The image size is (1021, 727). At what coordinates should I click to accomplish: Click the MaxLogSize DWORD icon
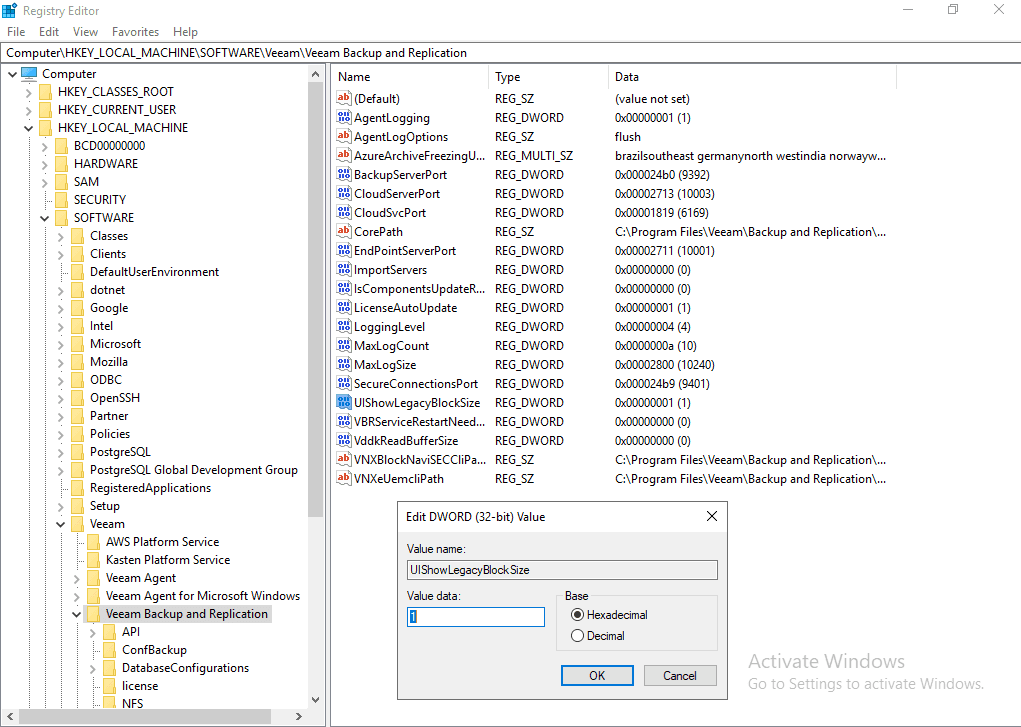(345, 365)
